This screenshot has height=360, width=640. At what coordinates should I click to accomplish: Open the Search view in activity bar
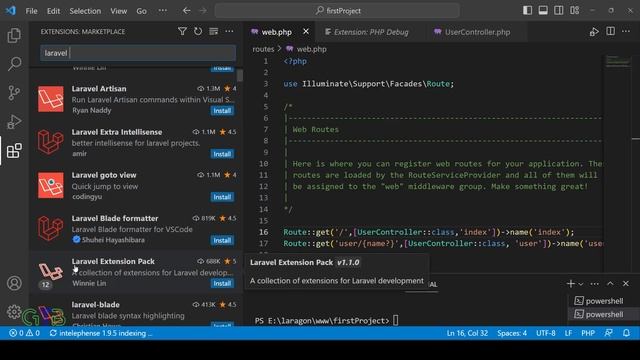tap(14, 64)
